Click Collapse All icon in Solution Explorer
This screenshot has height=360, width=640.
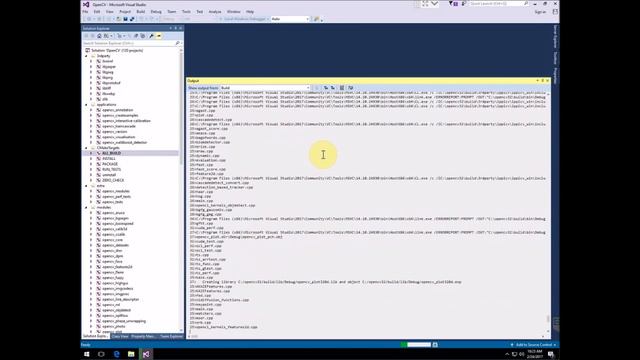click(x=136, y=36)
